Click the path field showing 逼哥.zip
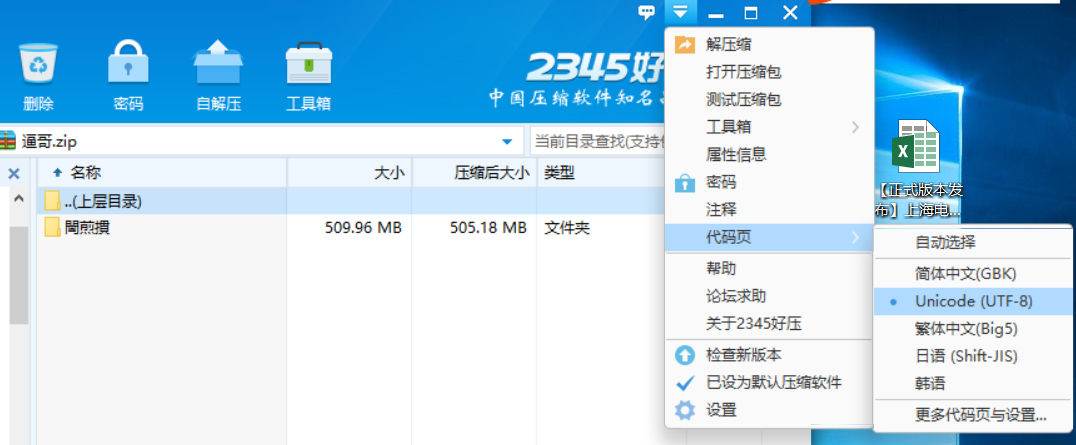The image size is (1076, 445). tap(261, 141)
